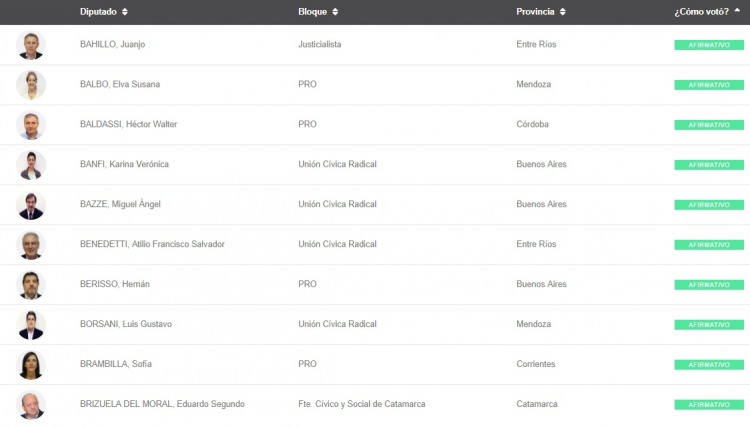
Task: Open Brizuela del Moral's portrait
Action: coord(31,405)
